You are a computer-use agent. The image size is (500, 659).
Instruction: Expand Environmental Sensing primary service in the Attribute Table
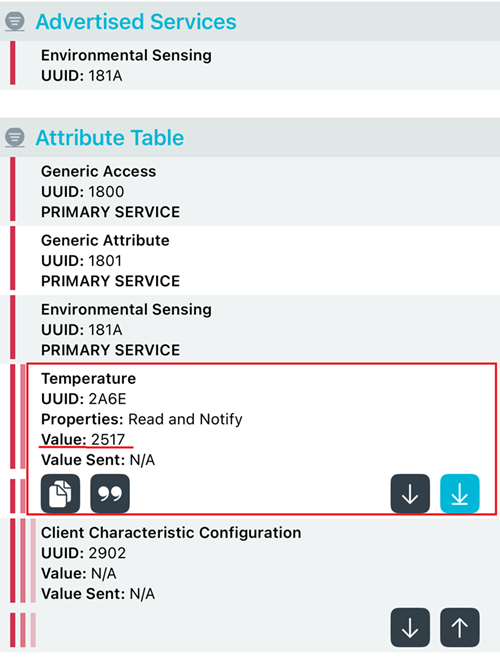click(x=250, y=330)
